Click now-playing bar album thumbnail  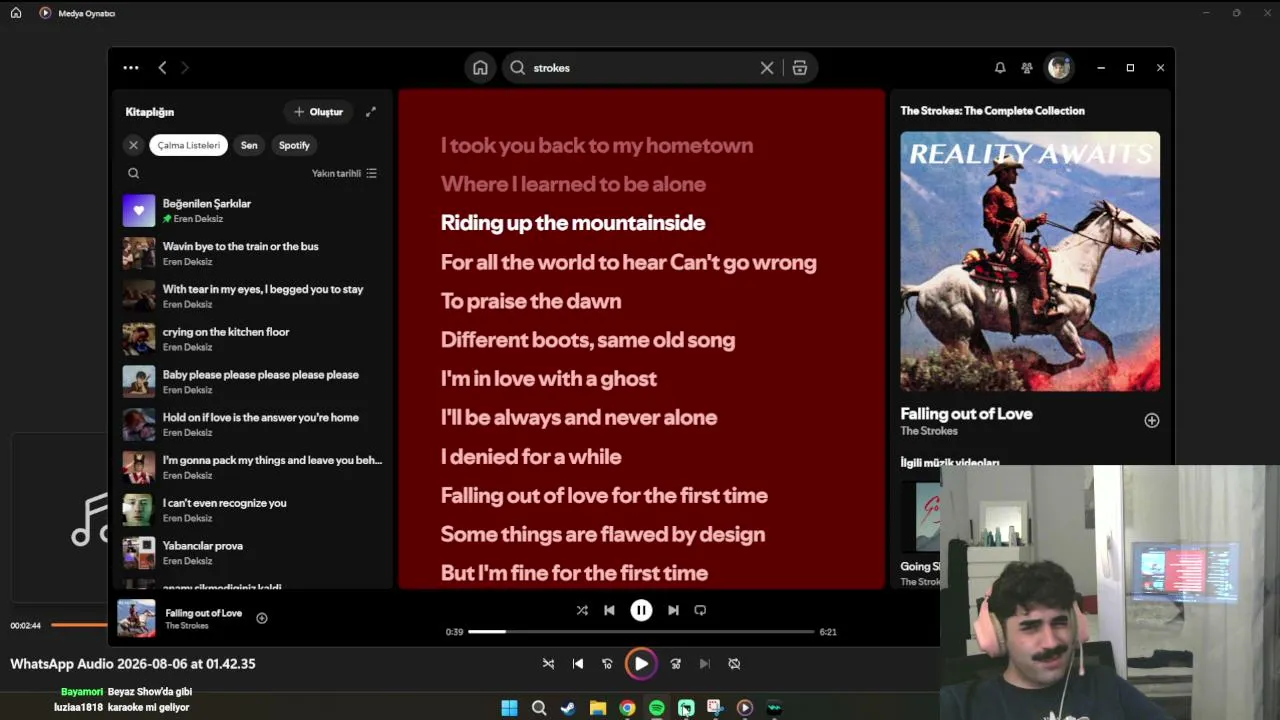(x=136, y=618)
